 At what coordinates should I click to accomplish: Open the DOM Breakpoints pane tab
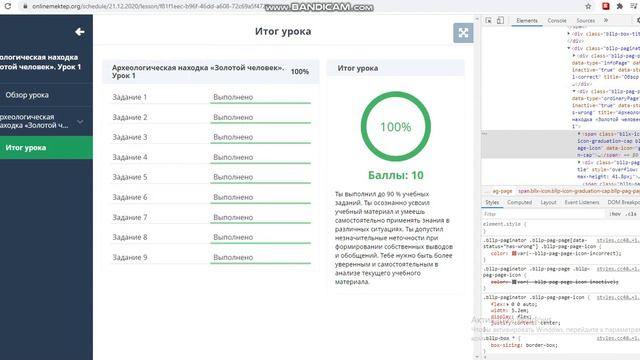[x=623, y=202]
